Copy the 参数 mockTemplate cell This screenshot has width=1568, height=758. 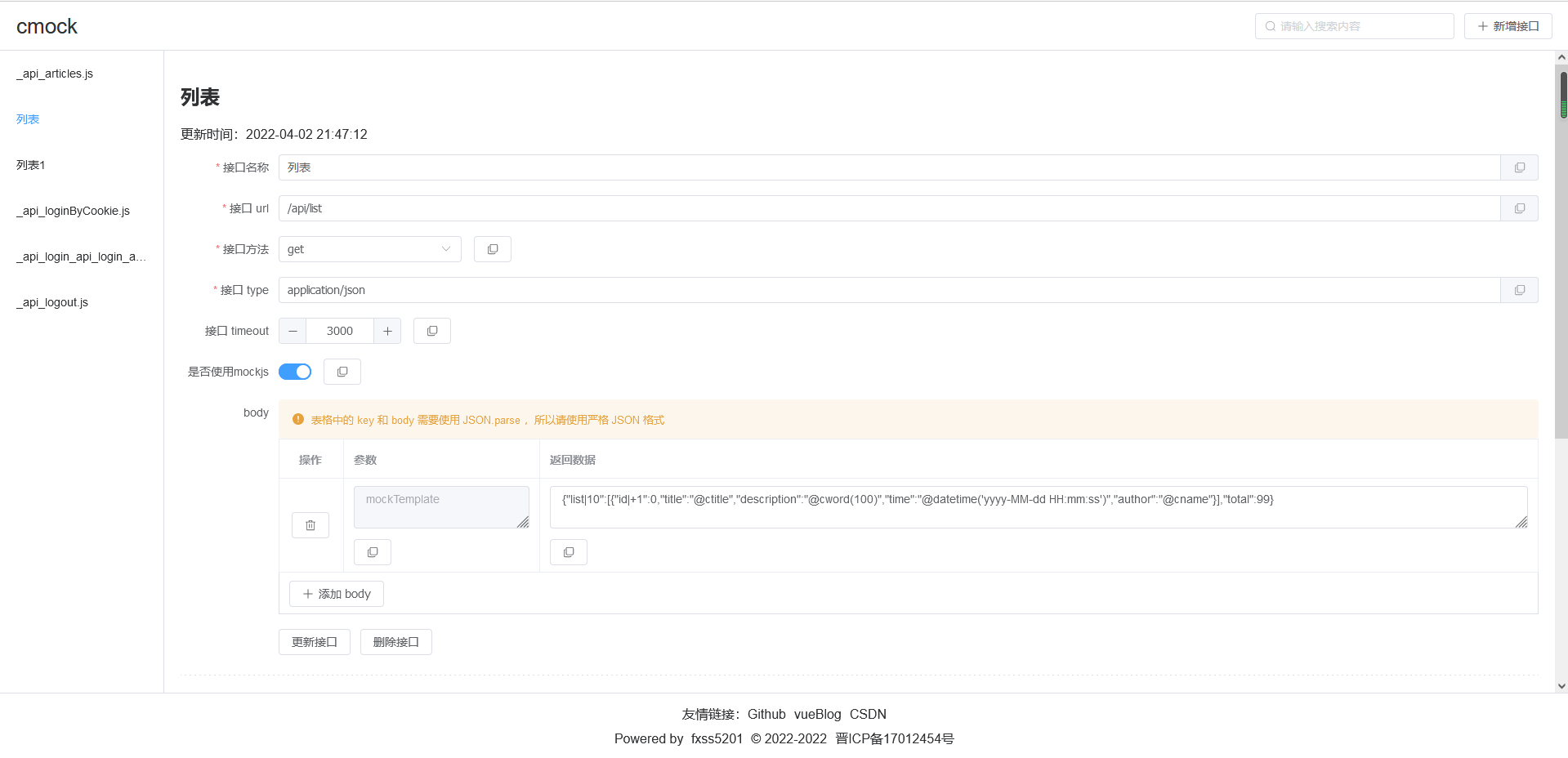(373, 552)
